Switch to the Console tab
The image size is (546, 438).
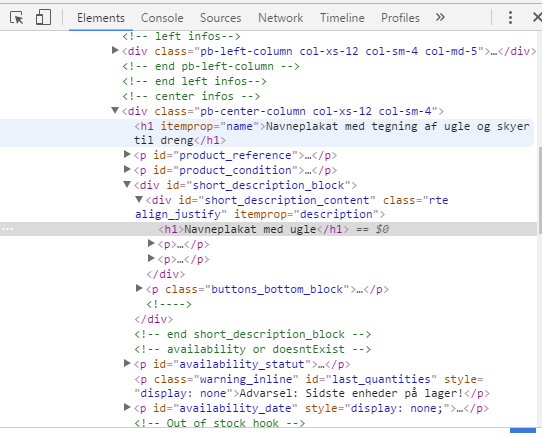[x=162, y=18]
